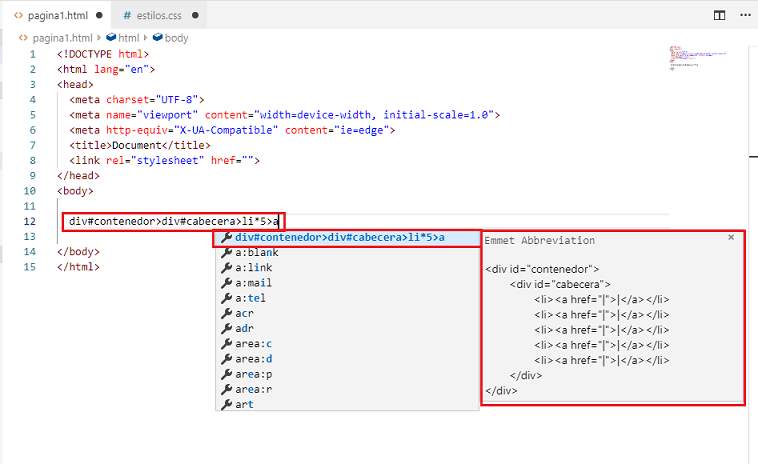Screen dimensions: 758x464
Task: Click line number 12 in the gutter
Action: (x=29, y=221)
